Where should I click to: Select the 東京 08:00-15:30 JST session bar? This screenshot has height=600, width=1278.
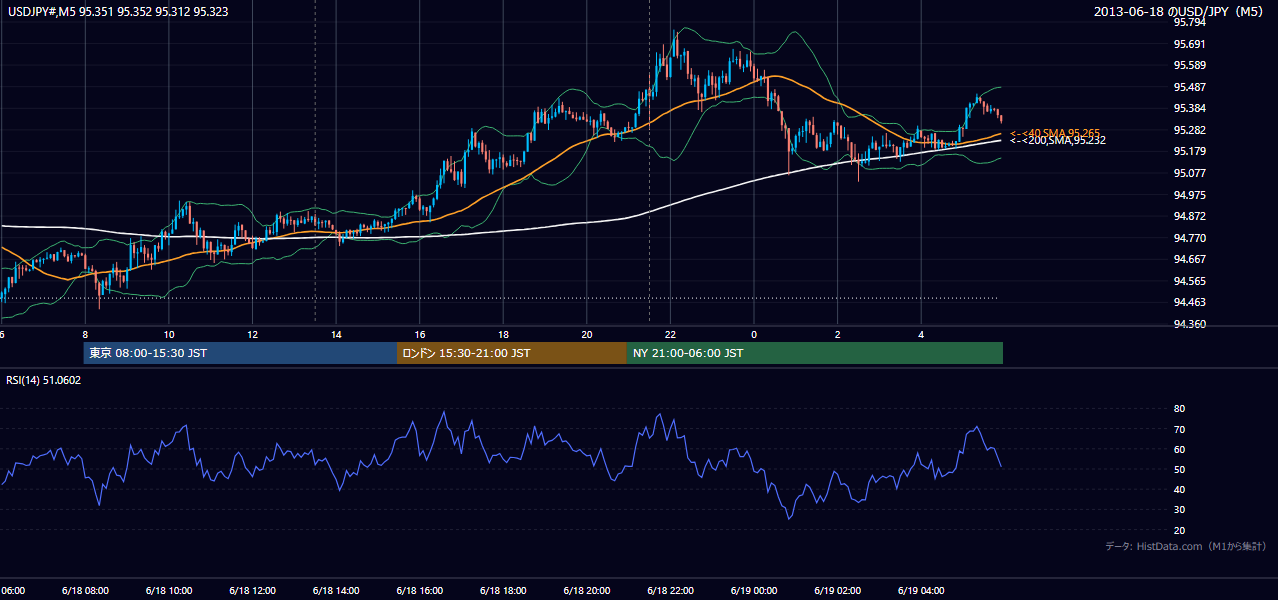[240, 353]
